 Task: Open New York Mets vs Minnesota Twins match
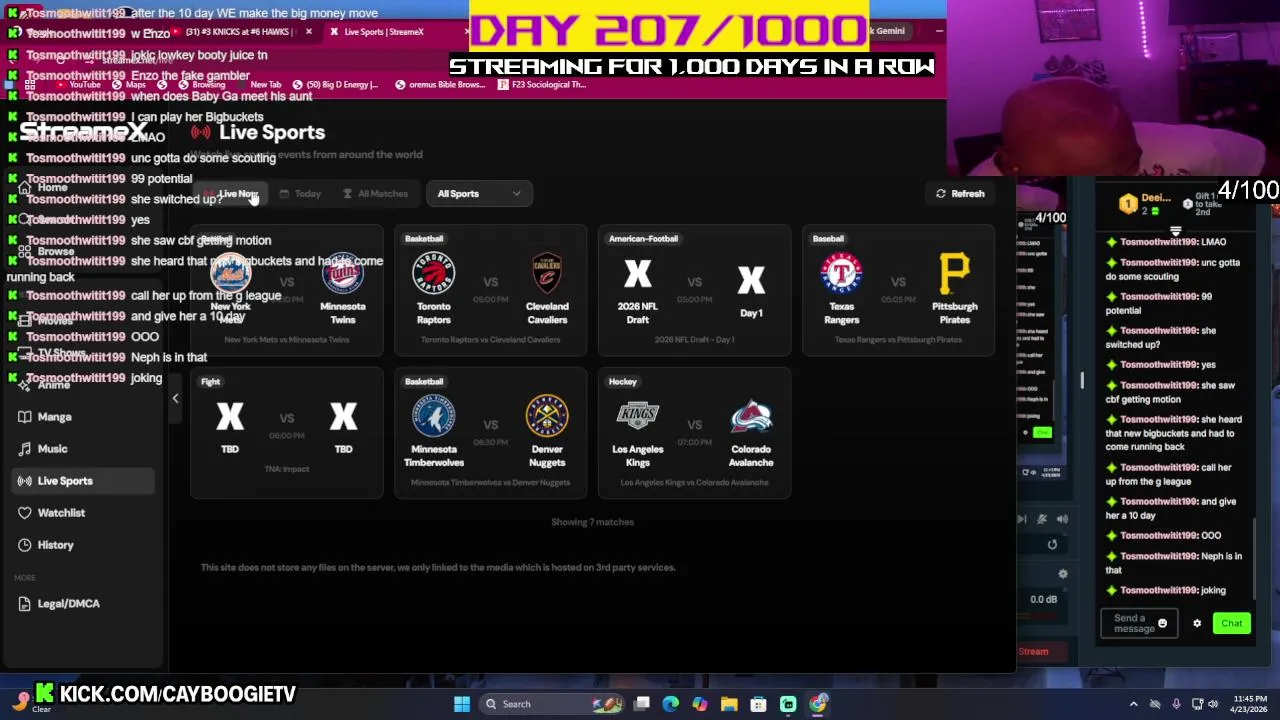point(287,290)
